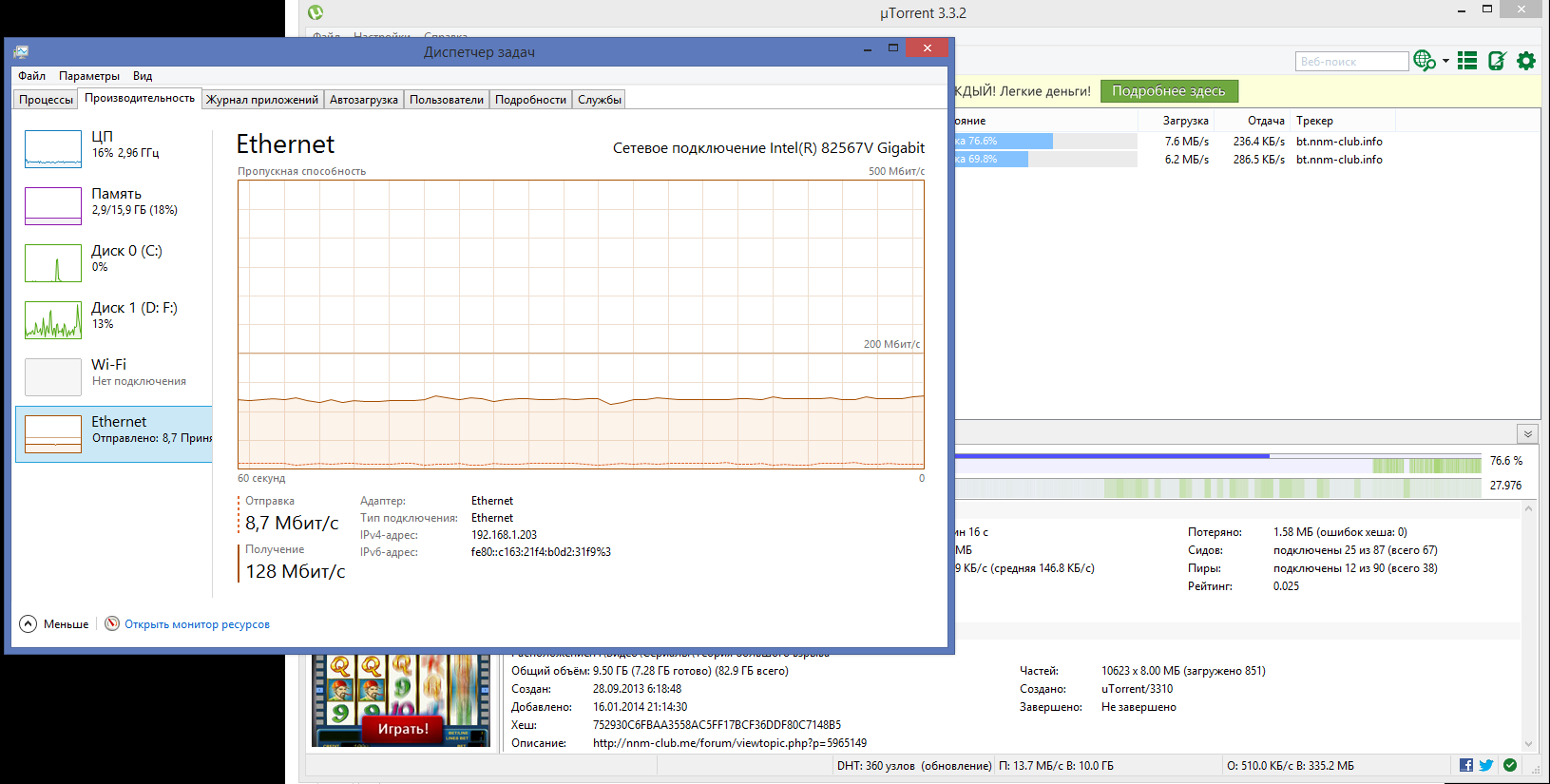Click the green network status checkmark icon
1550x784 pixels.
(1510, 765)
